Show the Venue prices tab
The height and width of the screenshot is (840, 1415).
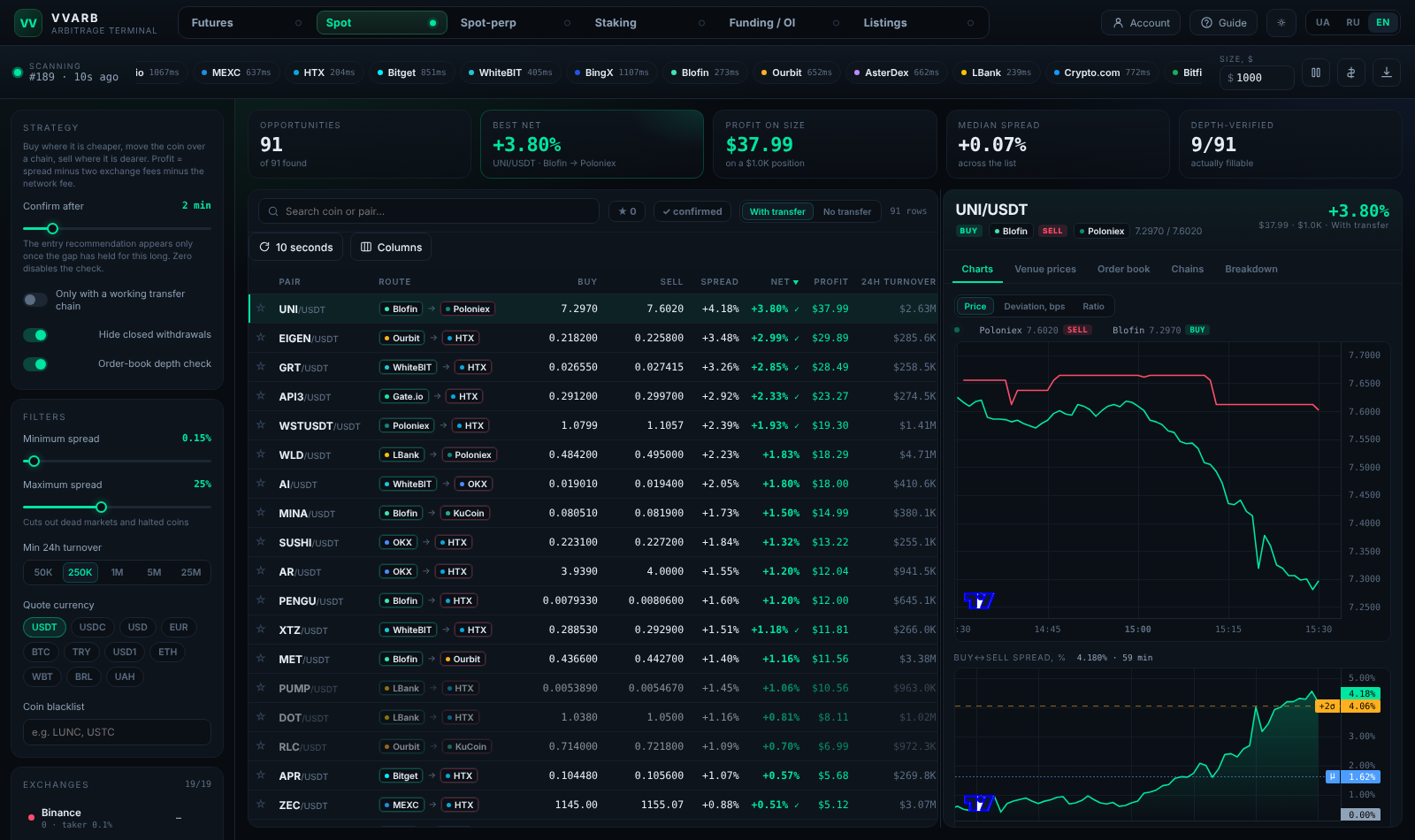click(1045, 269)
